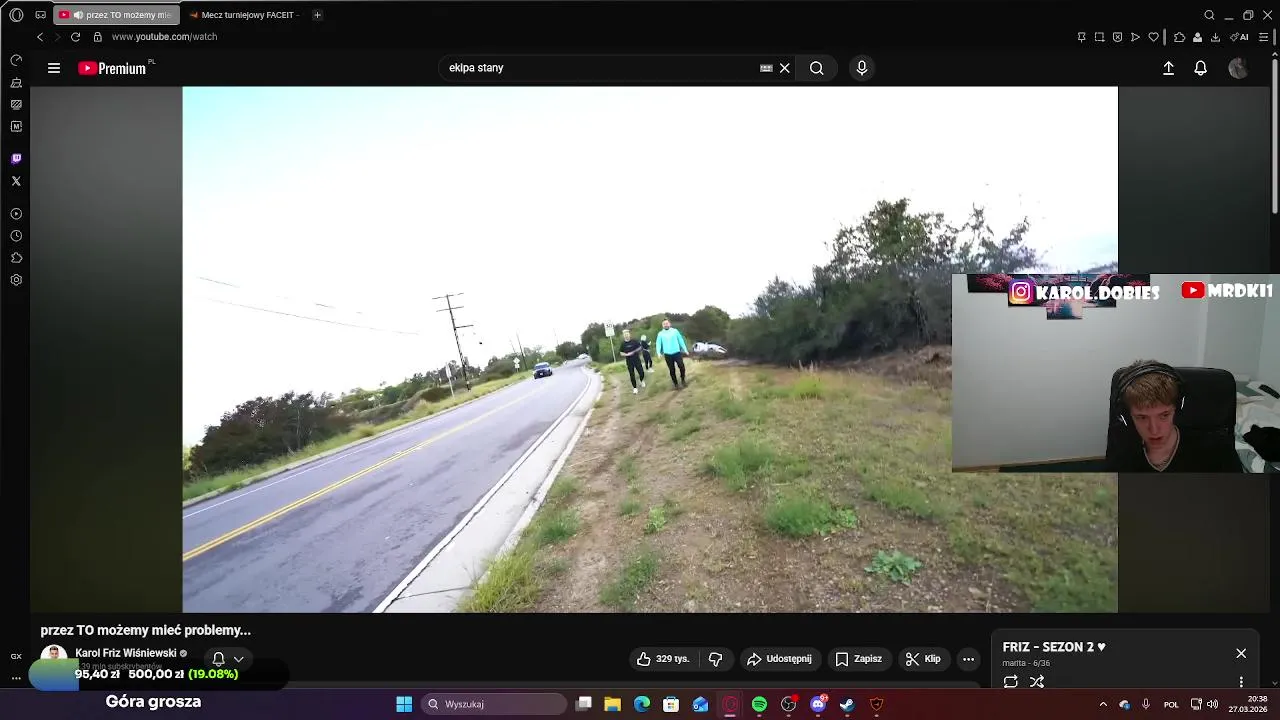
Task: Toggle channel notification bell for Friz
Action: [x=218, y=659]
